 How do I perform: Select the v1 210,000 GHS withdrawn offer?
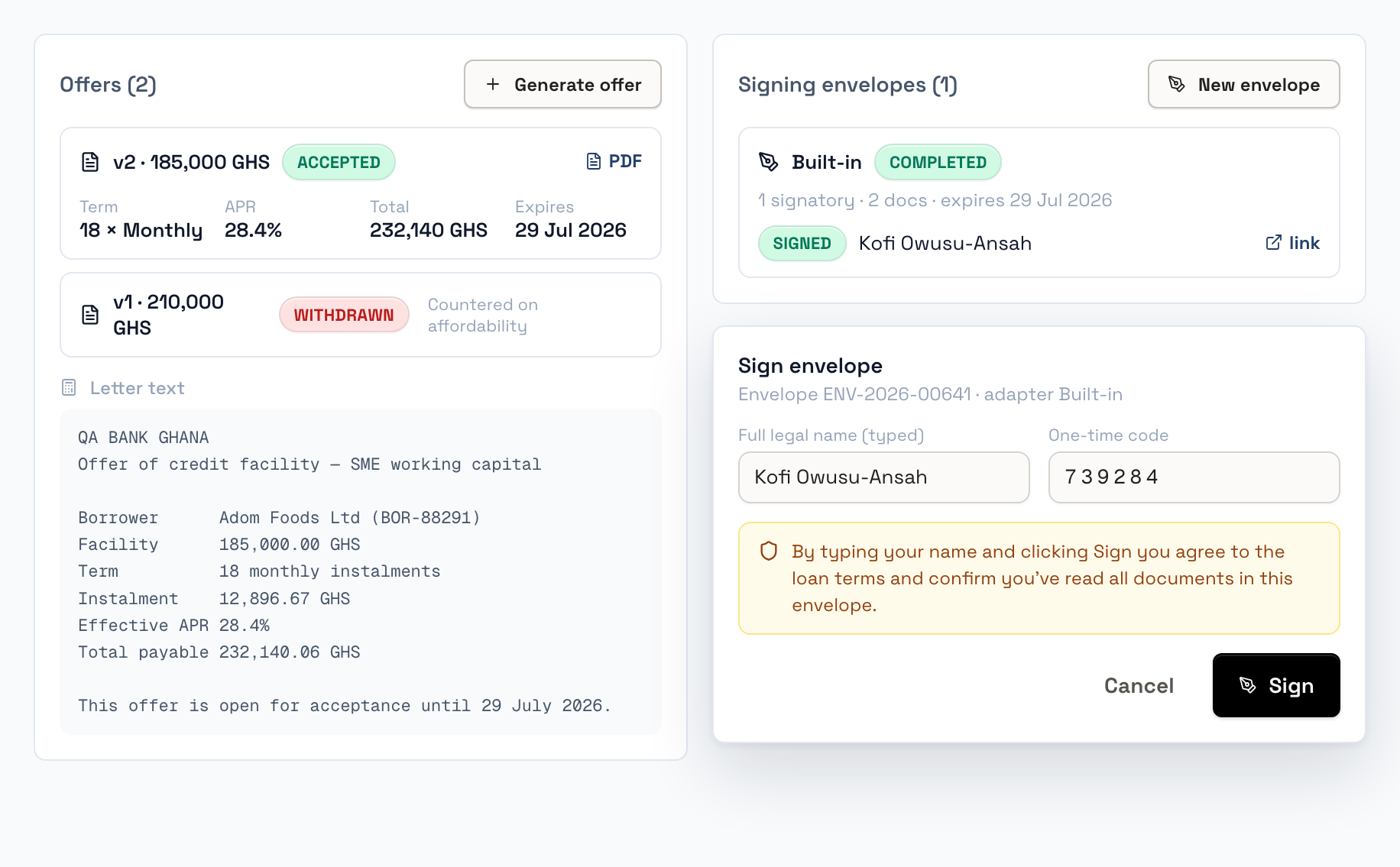tap(361, 315)
